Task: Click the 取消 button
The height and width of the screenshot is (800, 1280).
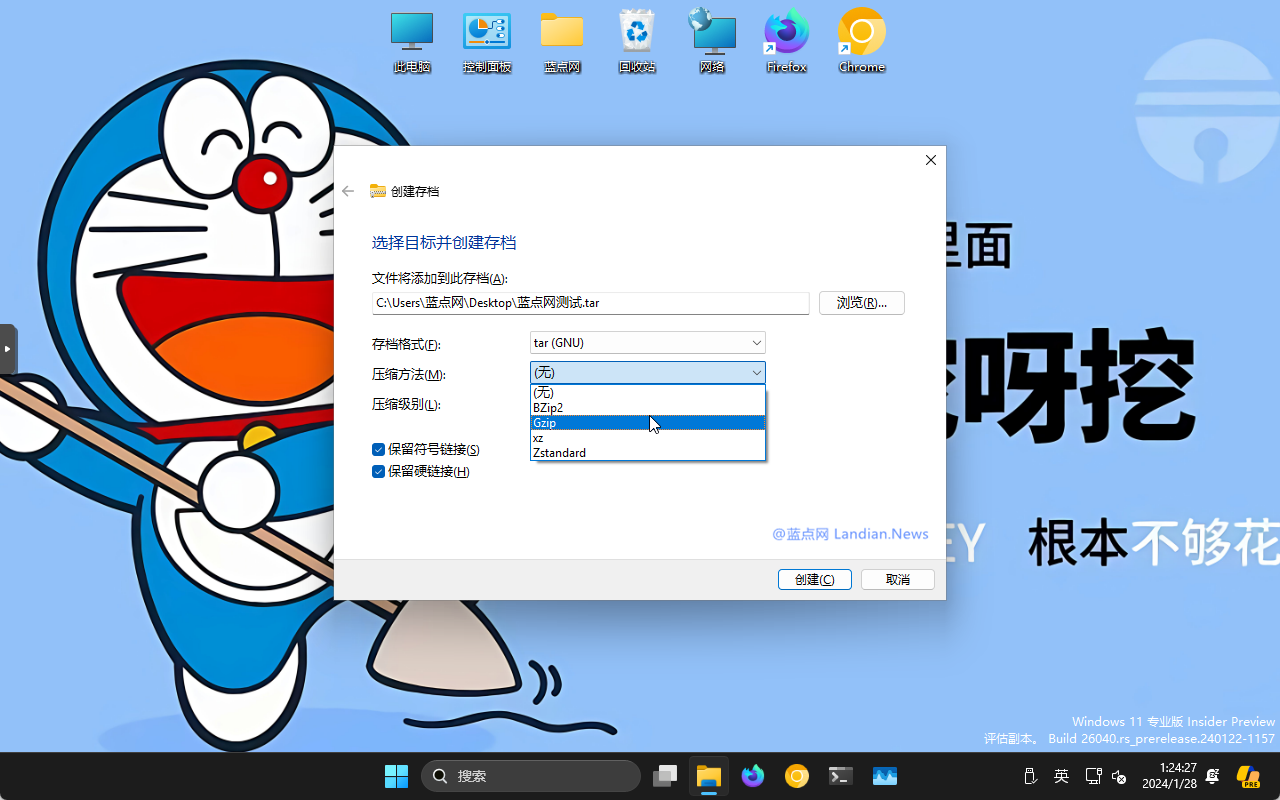Action: tap(898, 579)
